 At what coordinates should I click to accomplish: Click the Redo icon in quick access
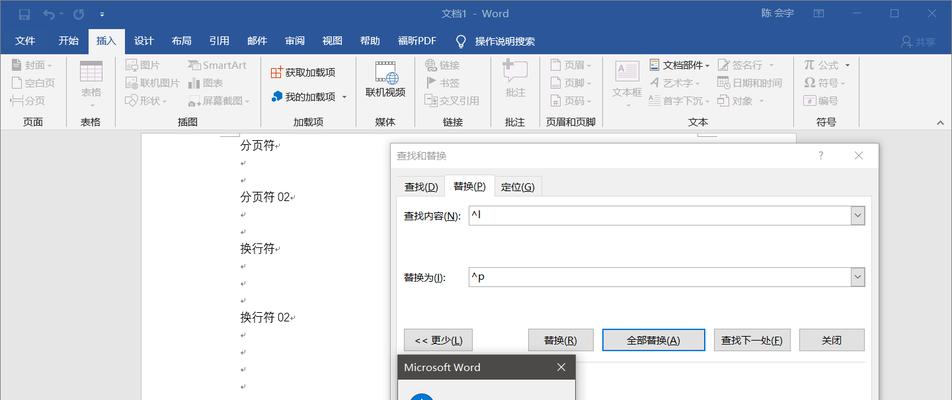[x=78, y=13]
